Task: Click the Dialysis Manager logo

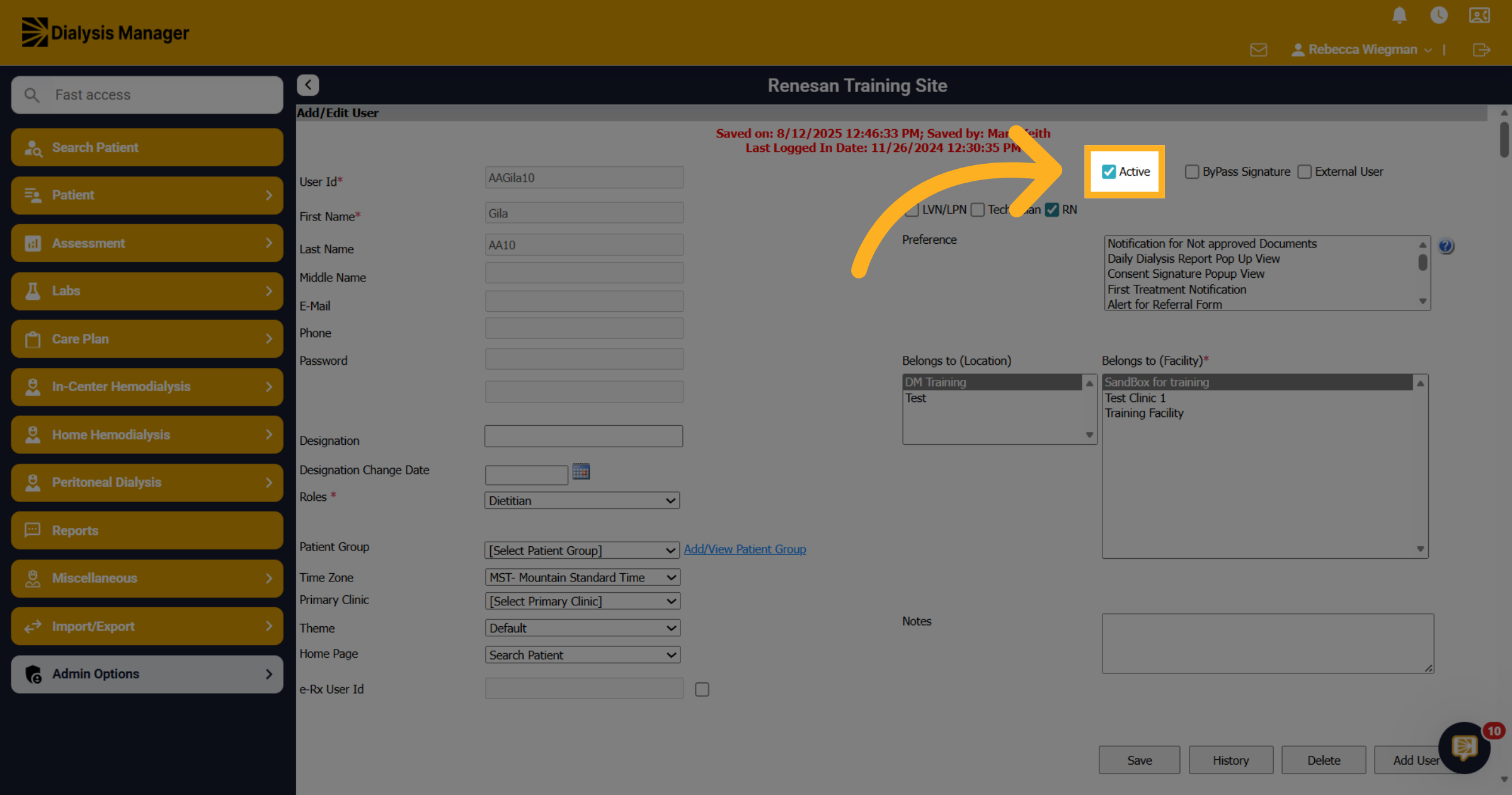Action: point(105,33)
